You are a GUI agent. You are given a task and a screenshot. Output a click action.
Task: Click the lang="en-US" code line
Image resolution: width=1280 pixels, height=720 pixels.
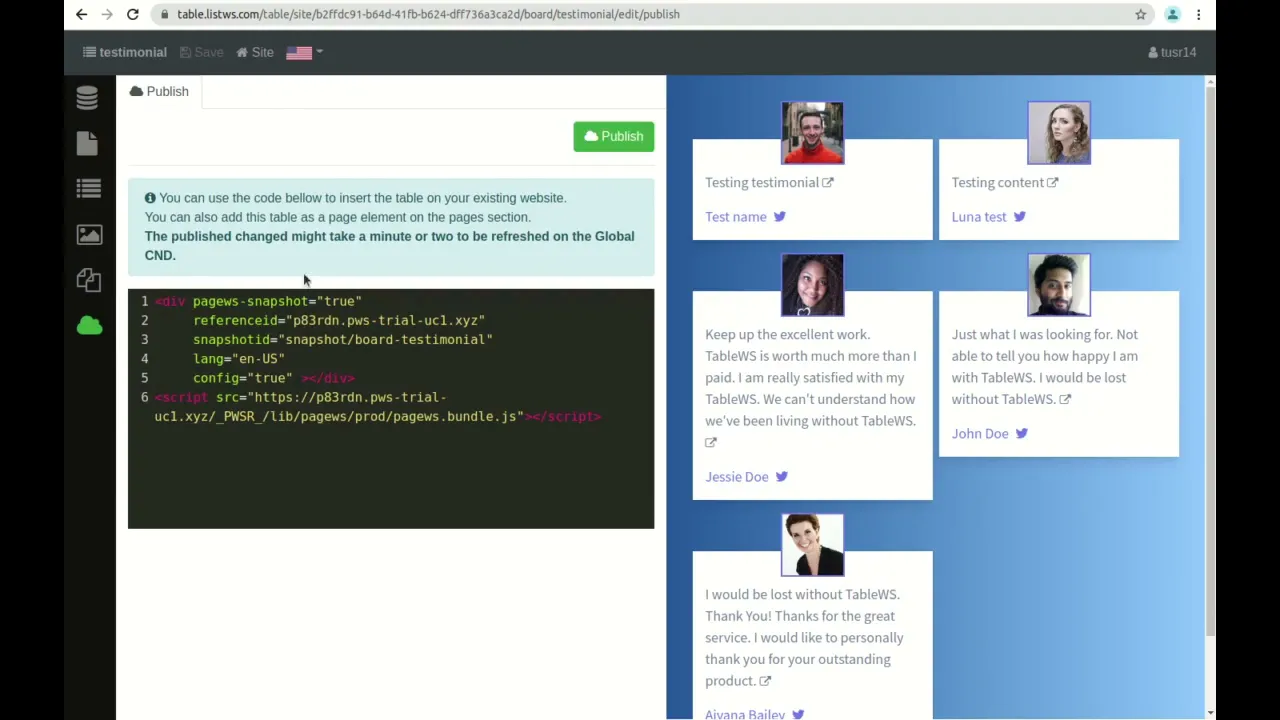tap(239, 358)
